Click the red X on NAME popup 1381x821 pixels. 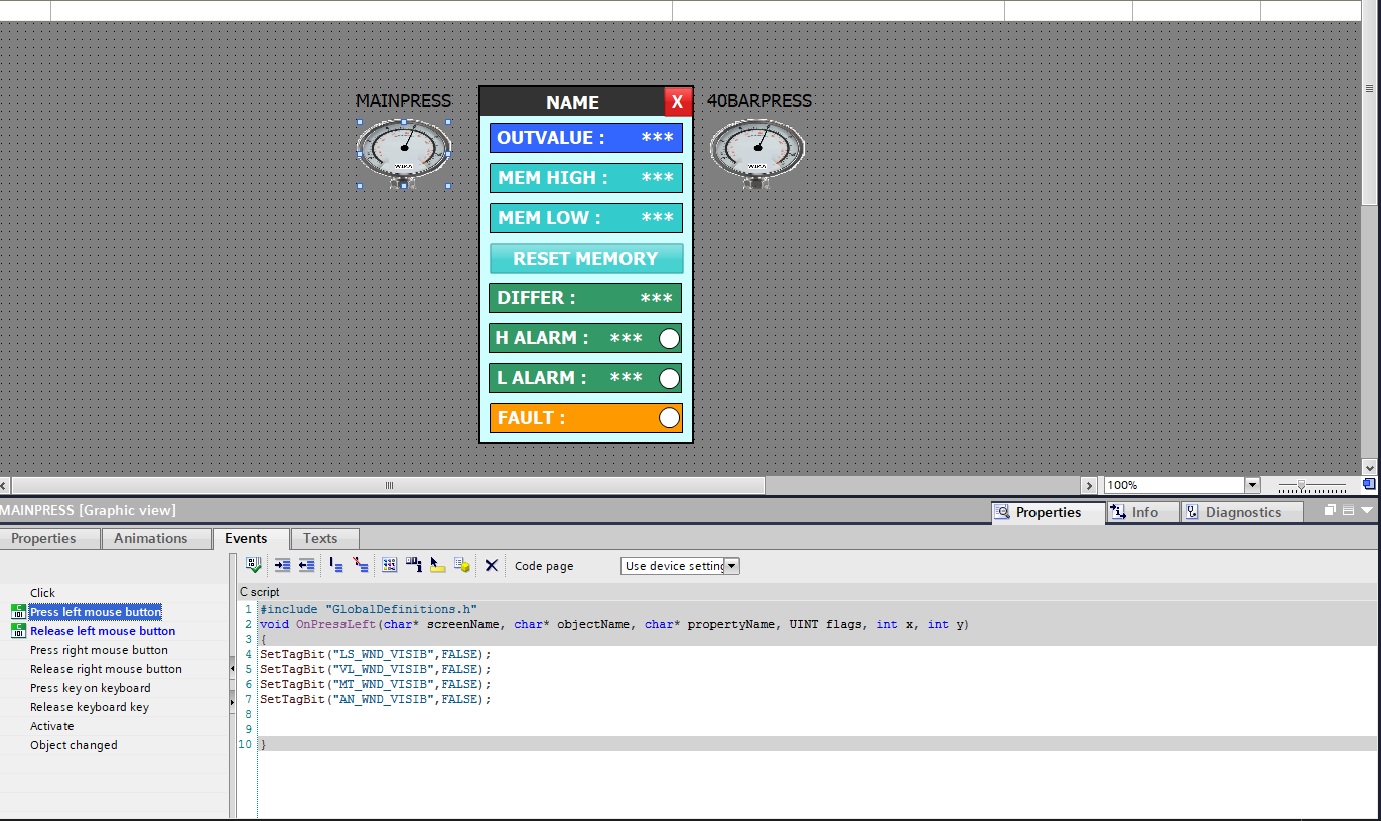(677, 101)
